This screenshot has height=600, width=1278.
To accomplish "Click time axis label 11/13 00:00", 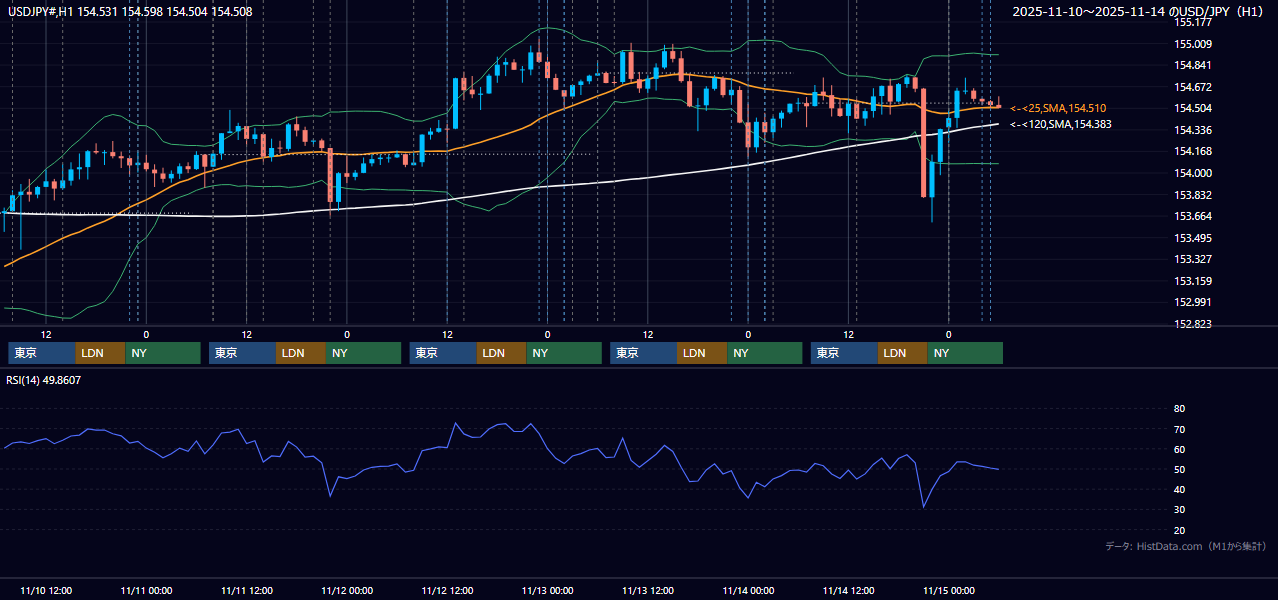I will pyautogui.click(x=548, y=590).
